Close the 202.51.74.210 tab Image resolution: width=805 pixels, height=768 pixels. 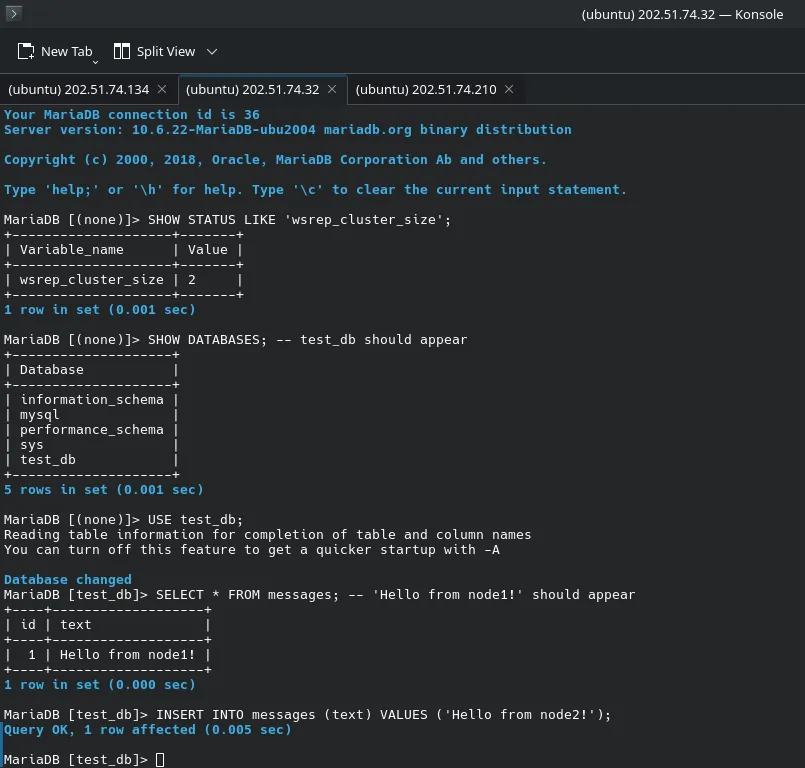508,89
